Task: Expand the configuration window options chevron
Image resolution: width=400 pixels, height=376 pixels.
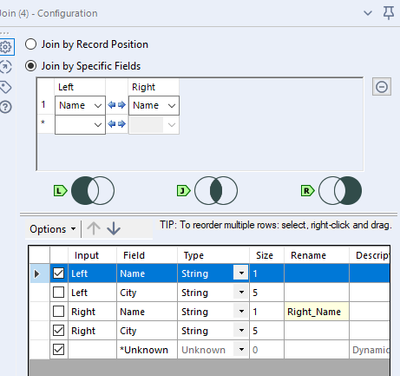Action: 368,13
